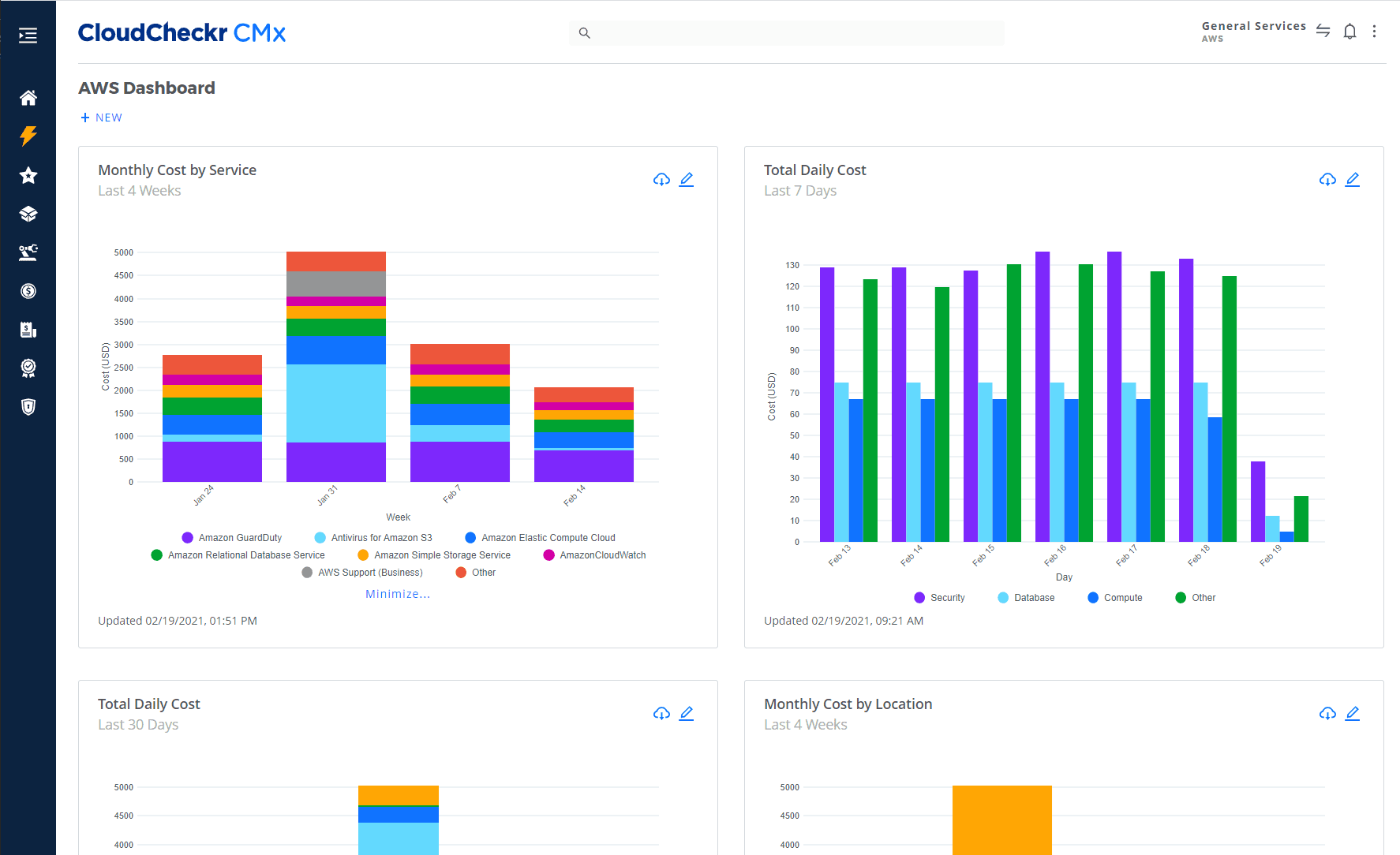1400x855 pixels.
Task: Click the 'Last 7 Days' subtitle
Action: click(800, 191)
